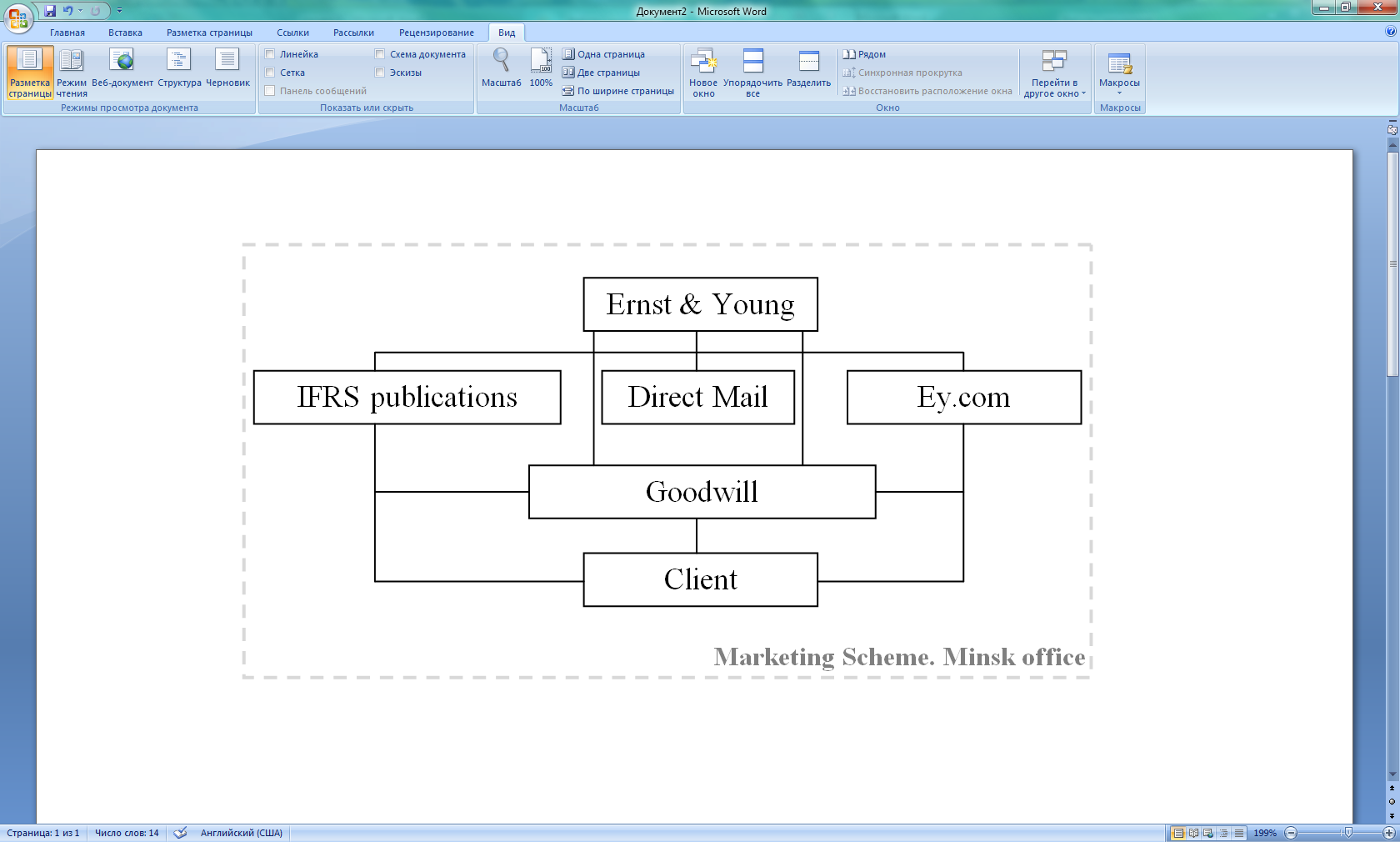Go to the Ссылки tab
This screenshot has width=1400, height=842.
(x=292, y=33)
